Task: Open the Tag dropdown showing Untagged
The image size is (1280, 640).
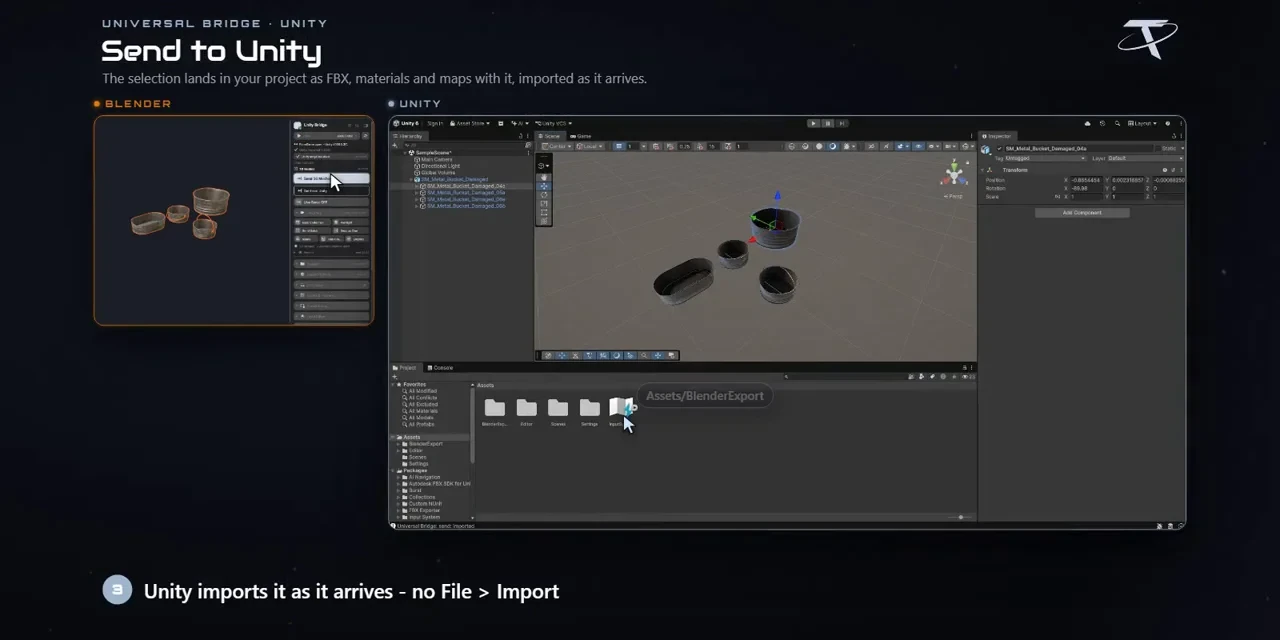Action: coord(1045,158)
